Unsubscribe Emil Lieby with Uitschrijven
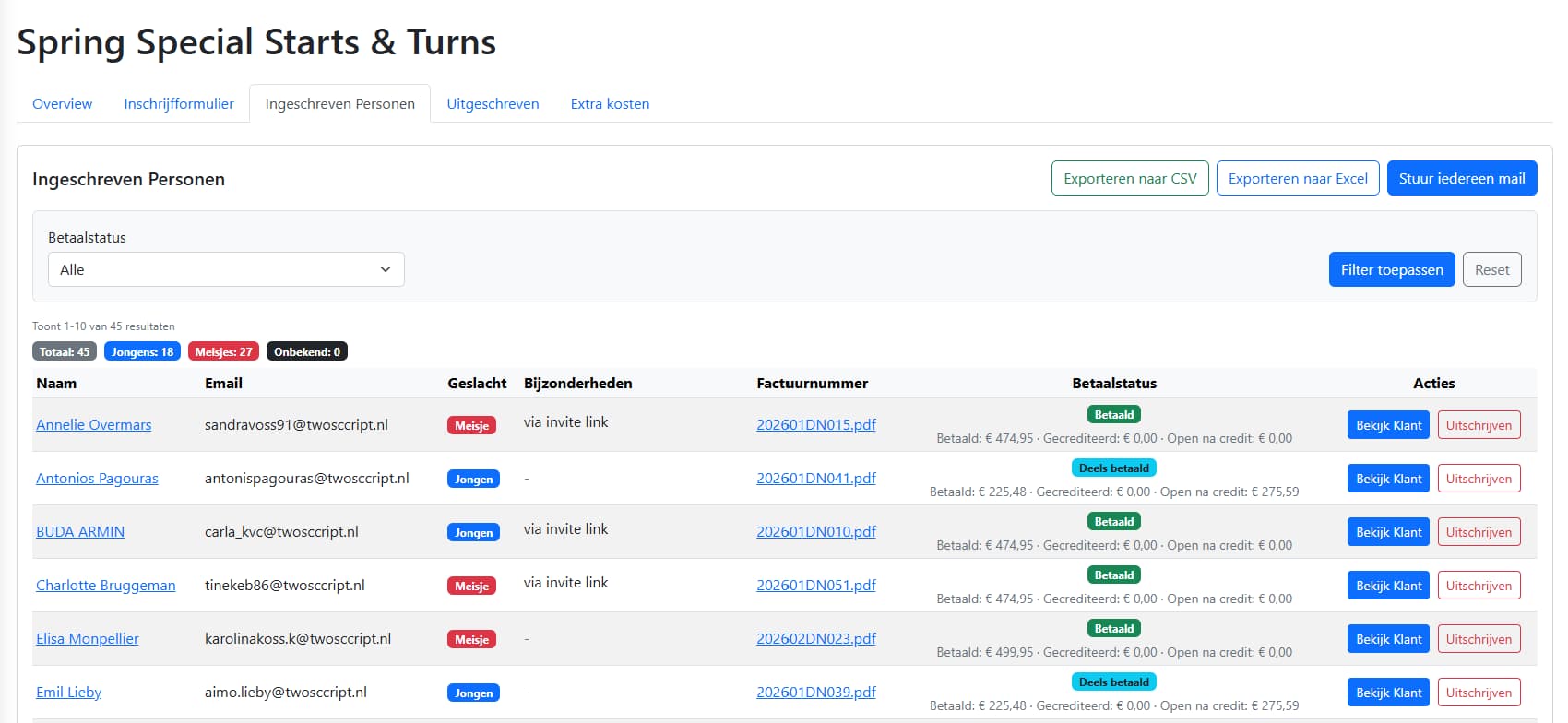Screen dimensions: 1568x723 click(1479, 693)
